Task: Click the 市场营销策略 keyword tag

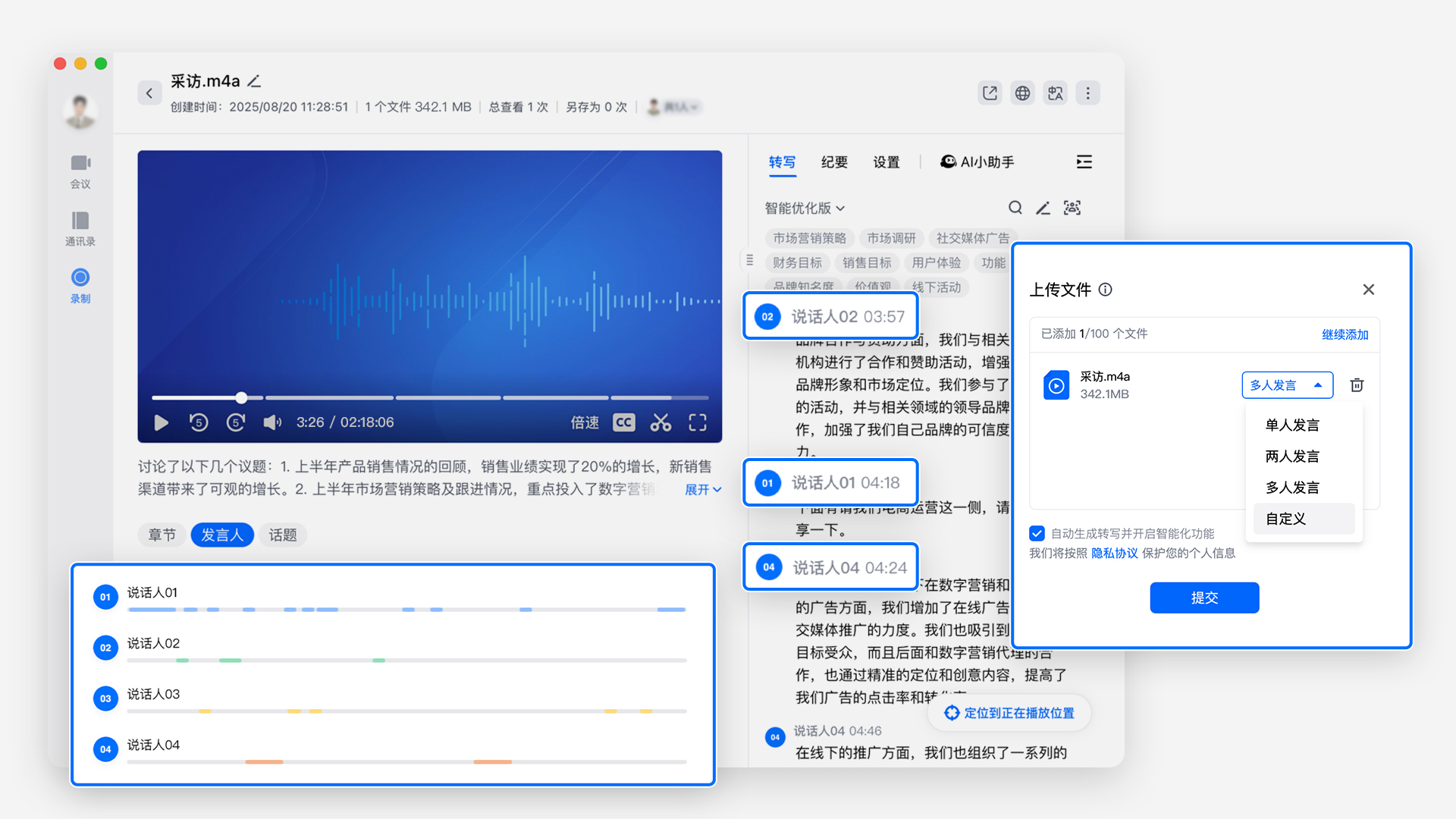Action: (809, 238)
